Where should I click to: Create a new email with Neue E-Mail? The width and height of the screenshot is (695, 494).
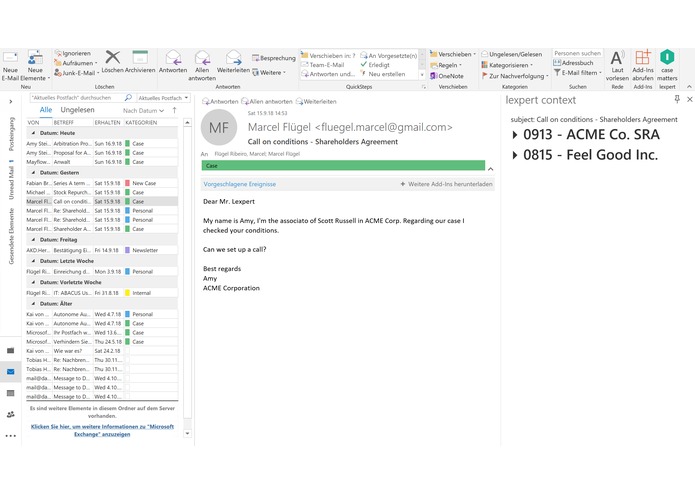[10, 66]
